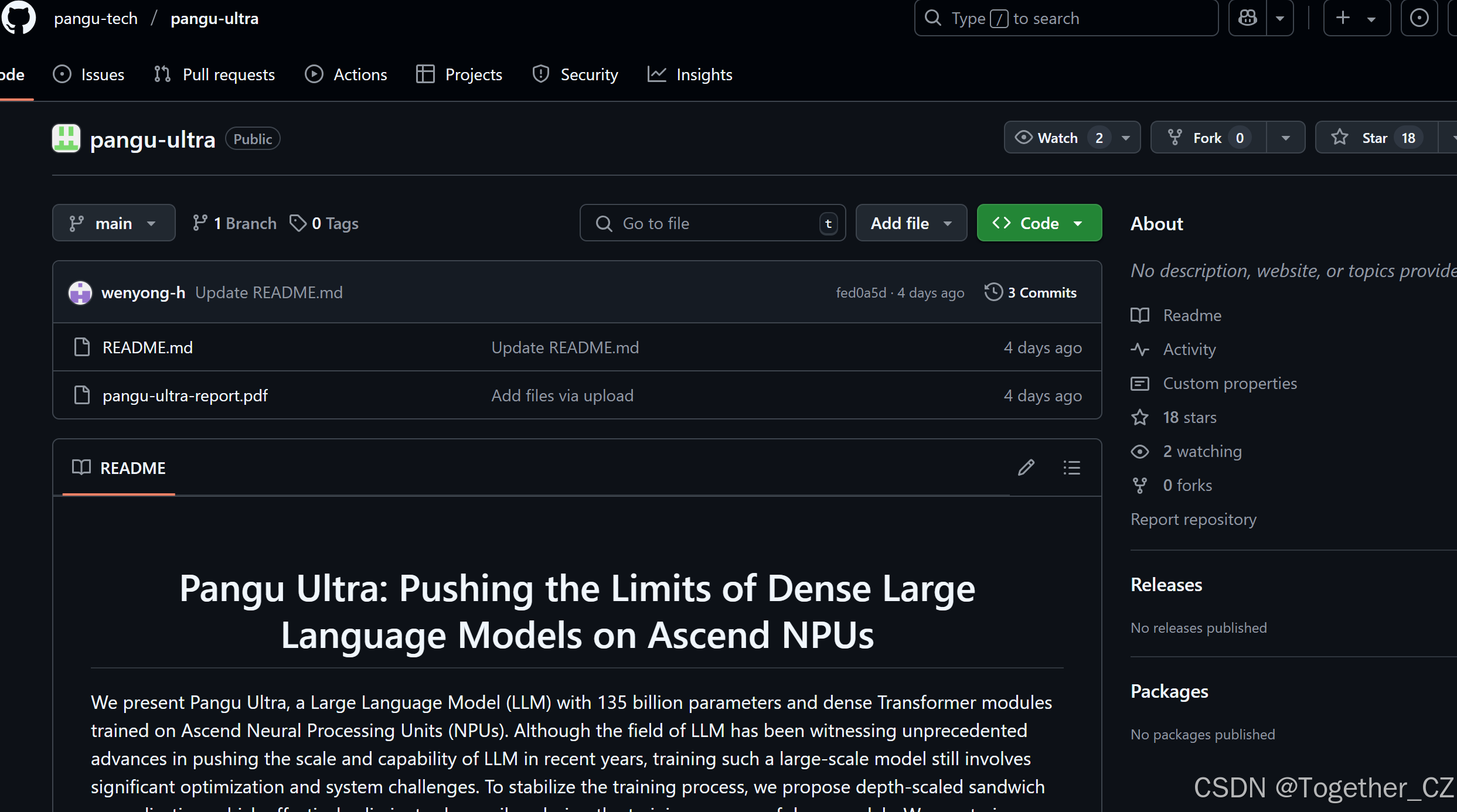This screenshot has height=812, width=1457.
Task: Open the create new plus icon
Action: (x=1342, y=18)
